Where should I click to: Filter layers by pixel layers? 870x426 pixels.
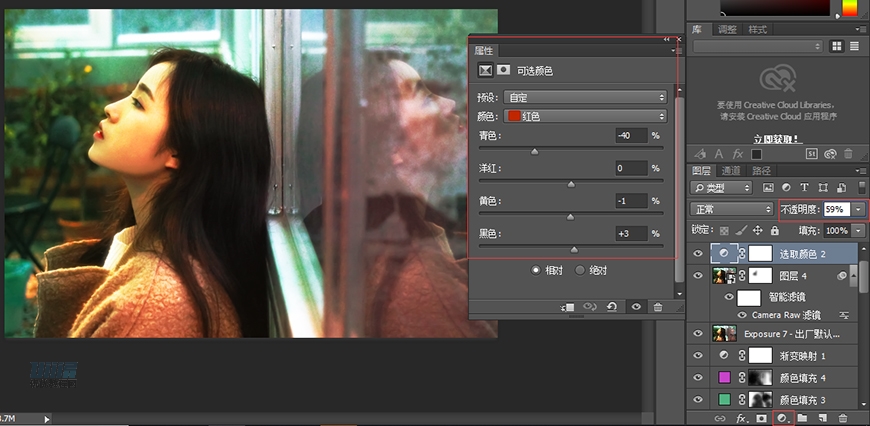768,187
